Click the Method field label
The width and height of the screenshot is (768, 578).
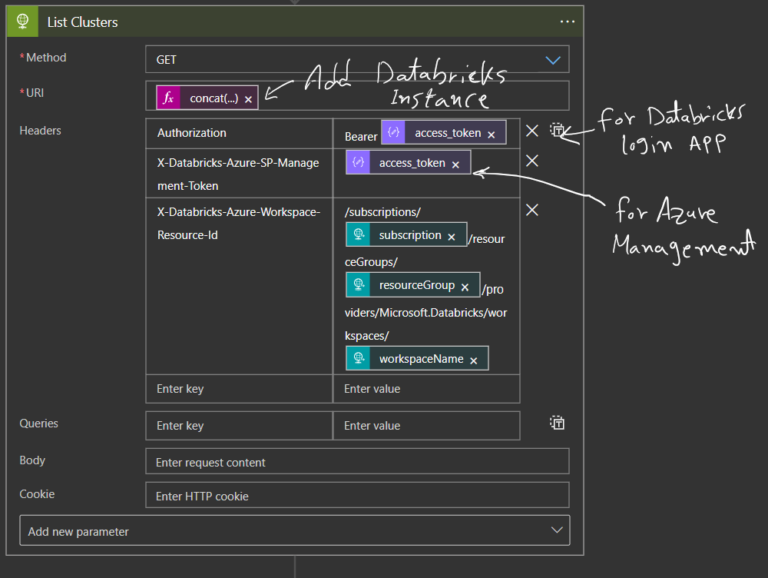coord(46,58)
